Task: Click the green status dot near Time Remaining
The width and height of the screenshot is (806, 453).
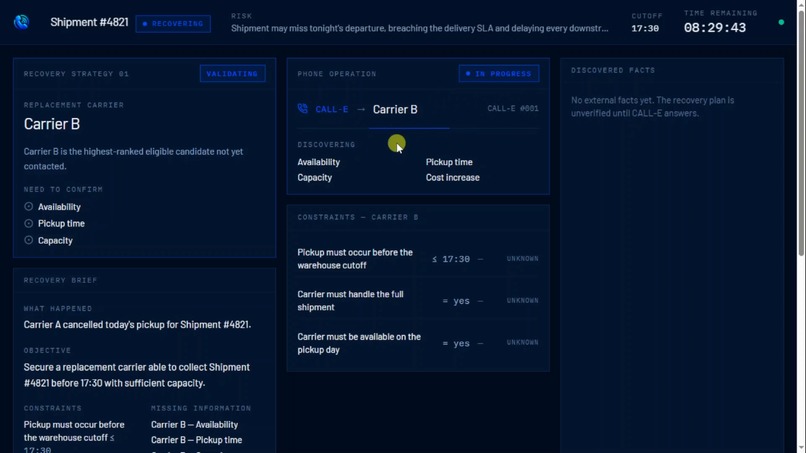Action: [x=781, y=22]
